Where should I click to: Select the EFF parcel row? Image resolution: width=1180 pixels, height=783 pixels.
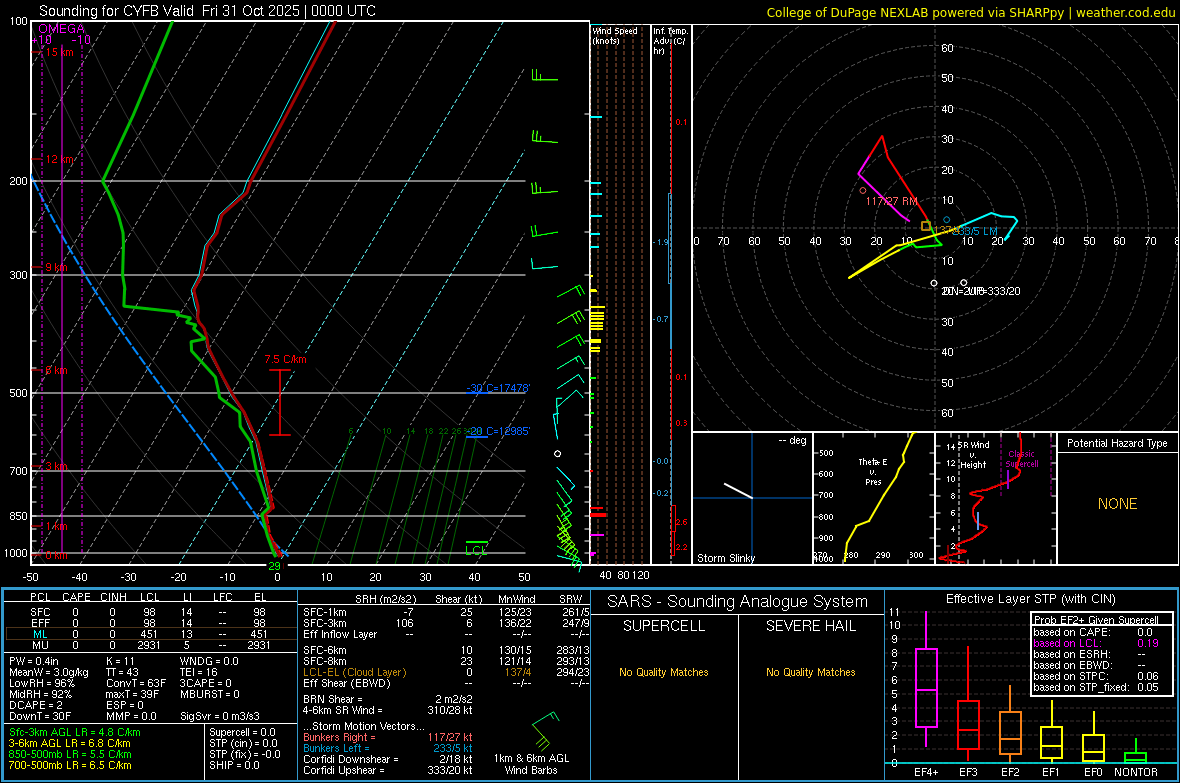pyautogui.click(x=150, y=623)
